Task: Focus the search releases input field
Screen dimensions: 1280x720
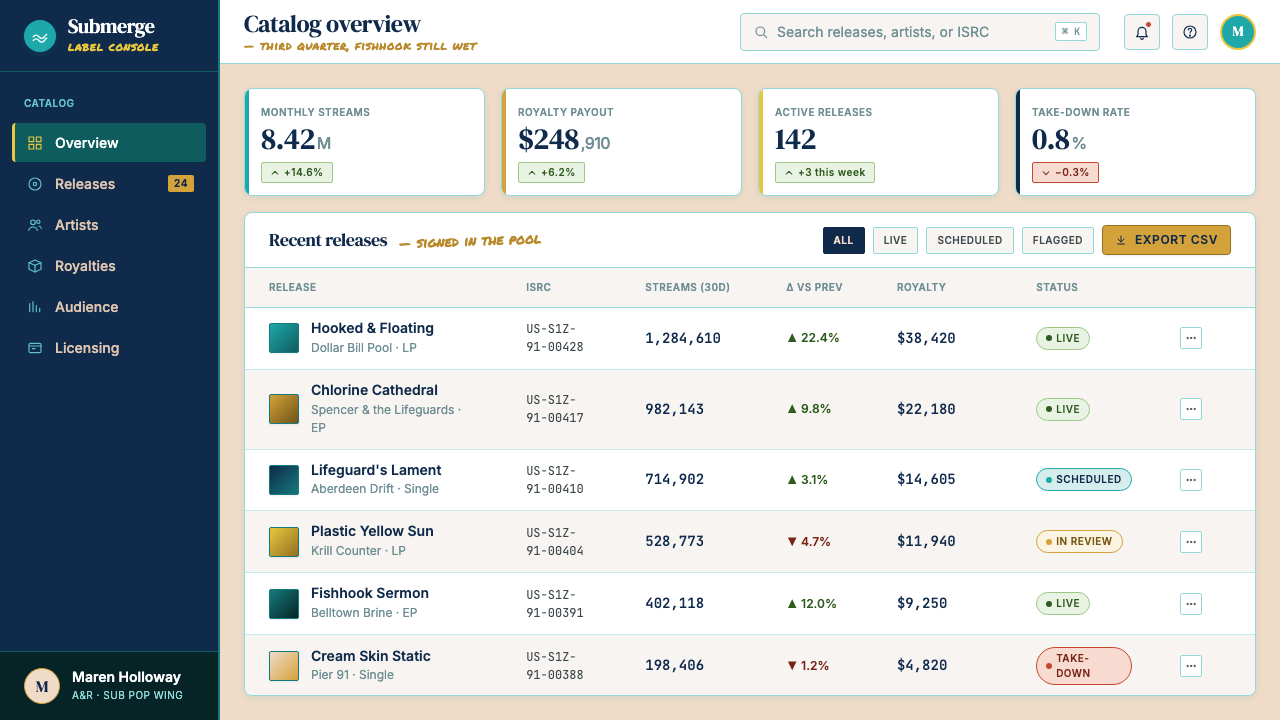Action: tap(920, 32)
